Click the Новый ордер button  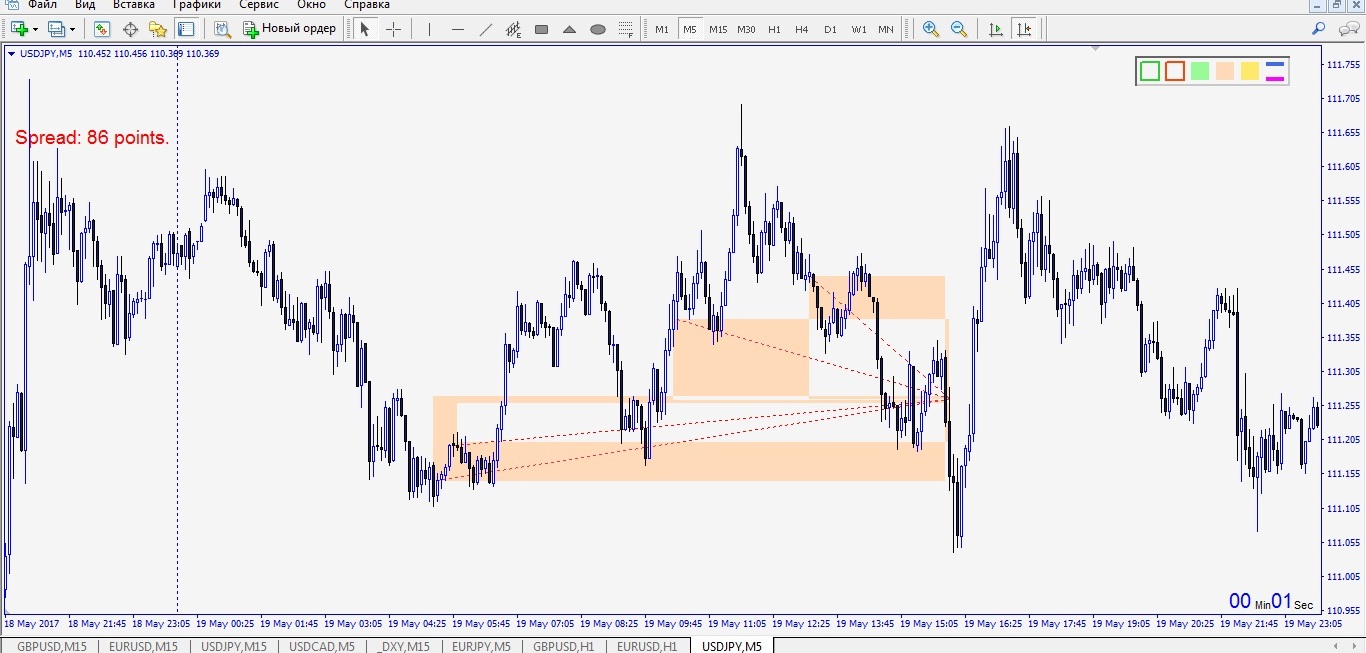point(290,29)
